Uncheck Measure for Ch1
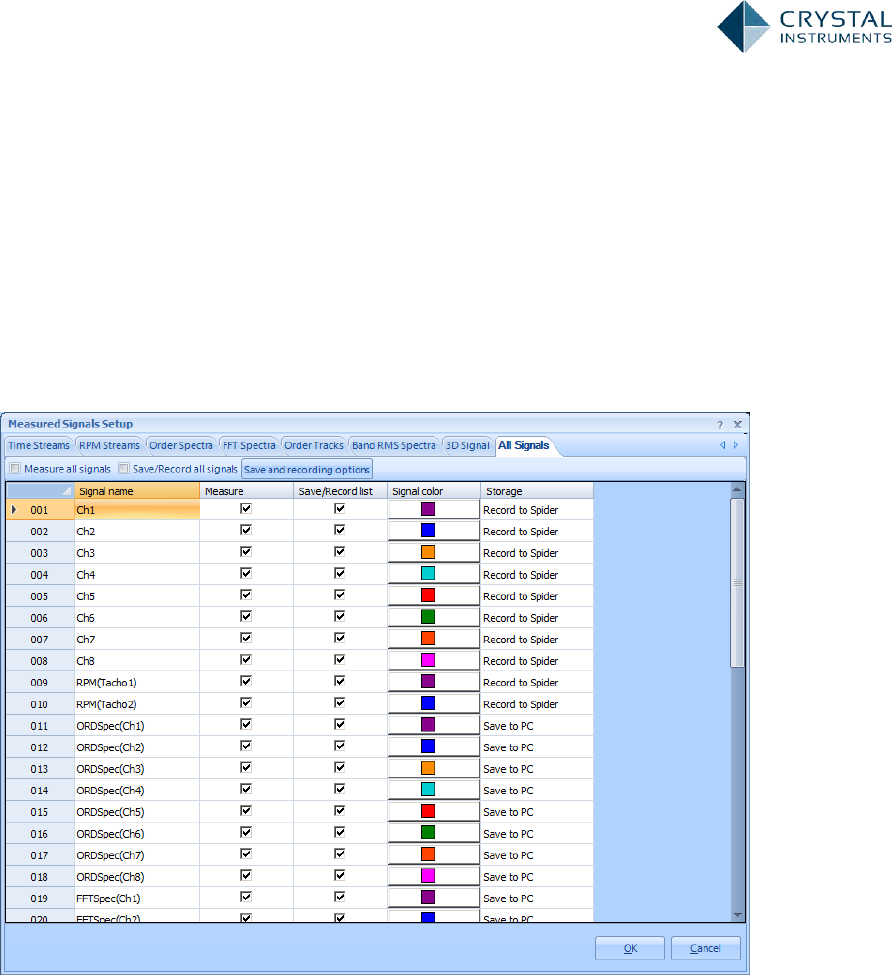Image resolution: width=892 pixels, height=975 pixels. (246, 509)
